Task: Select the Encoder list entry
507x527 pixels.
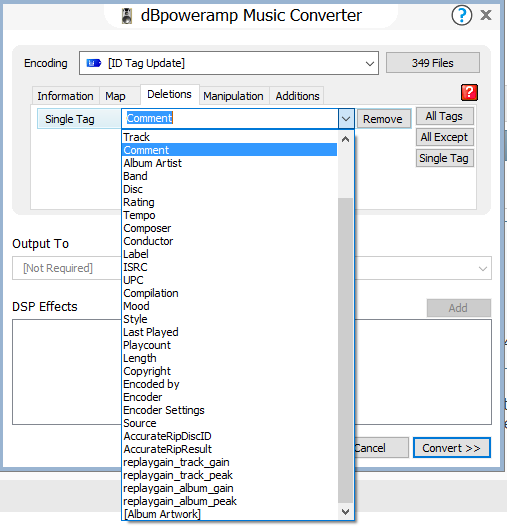Action: (229, 397)
